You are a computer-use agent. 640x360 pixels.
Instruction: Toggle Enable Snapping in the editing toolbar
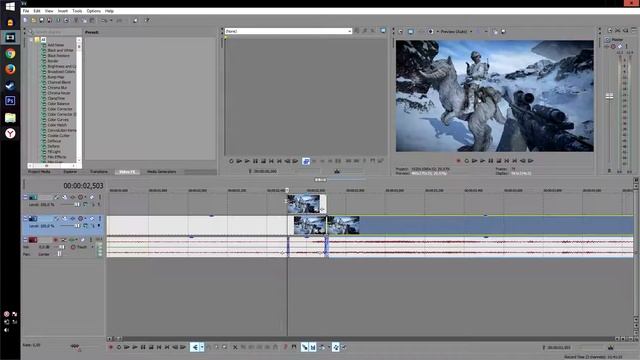304,347
